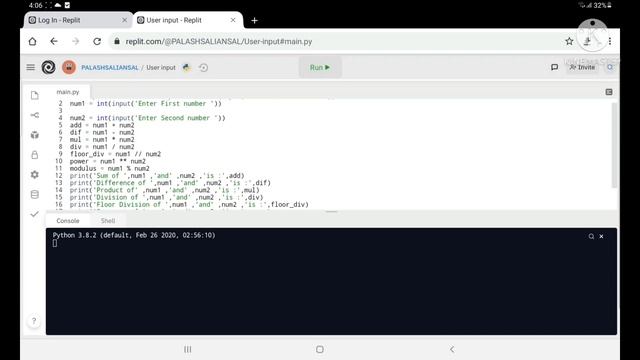Image resolution: width=640 pixels, height=360 pixels.
Task: Open the user avatar profile
Action: [69, 67]
